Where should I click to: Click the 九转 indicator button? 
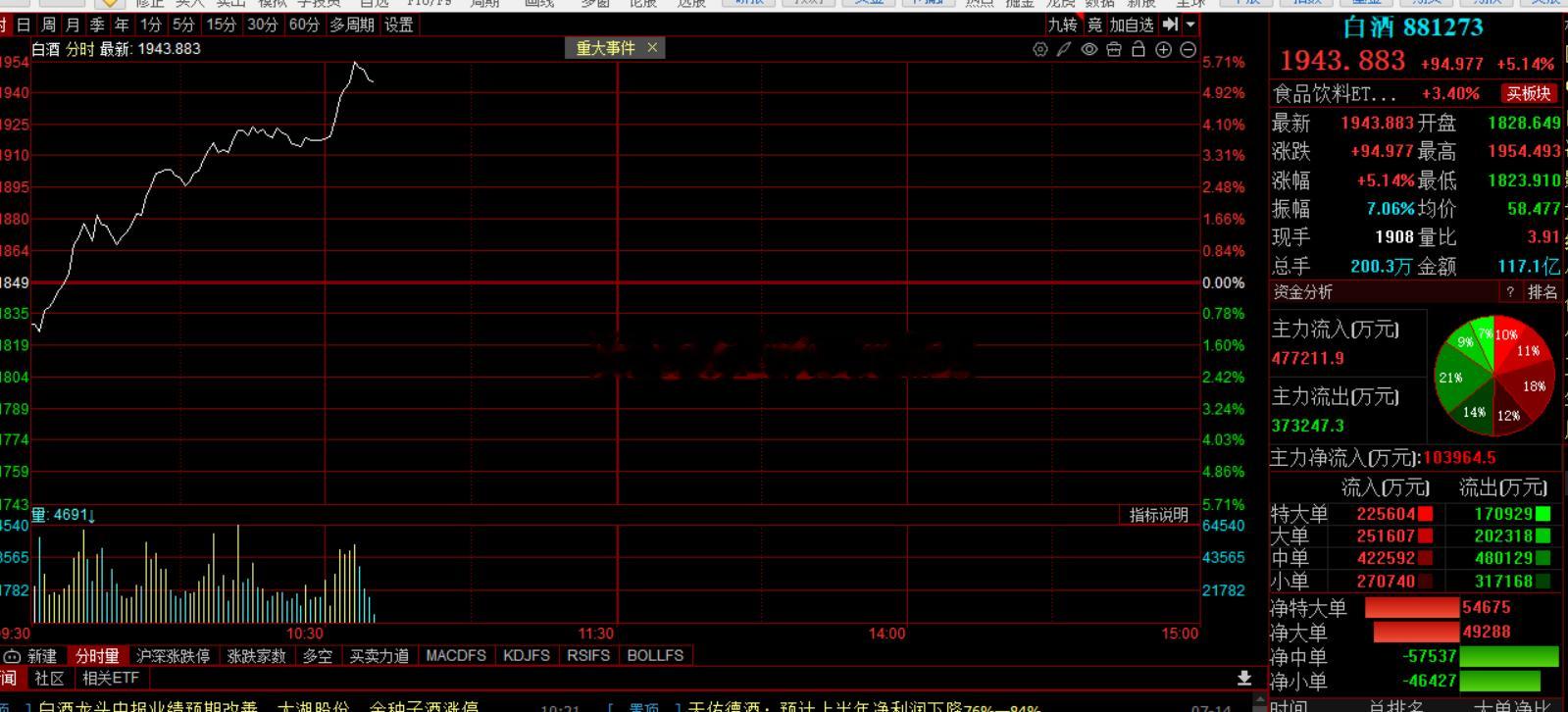(x=1062, y=25)
